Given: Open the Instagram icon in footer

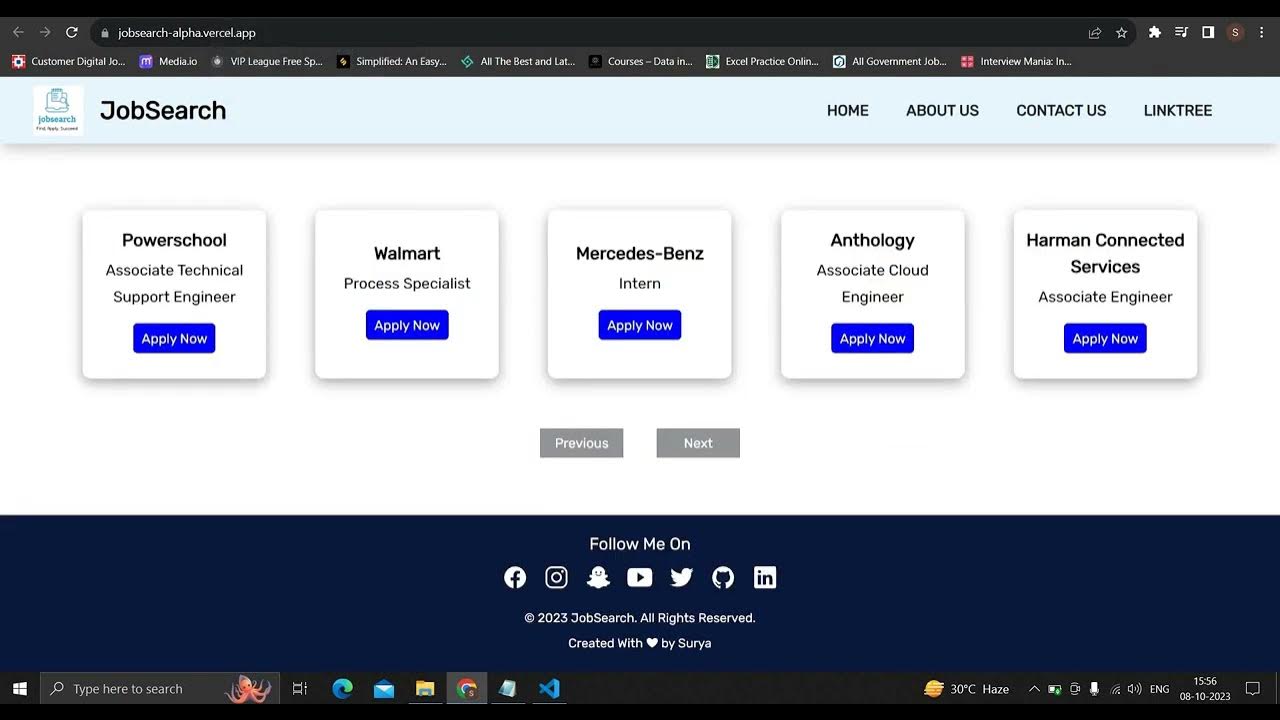Looking at the screenshot, I should [x=556, y=577].
